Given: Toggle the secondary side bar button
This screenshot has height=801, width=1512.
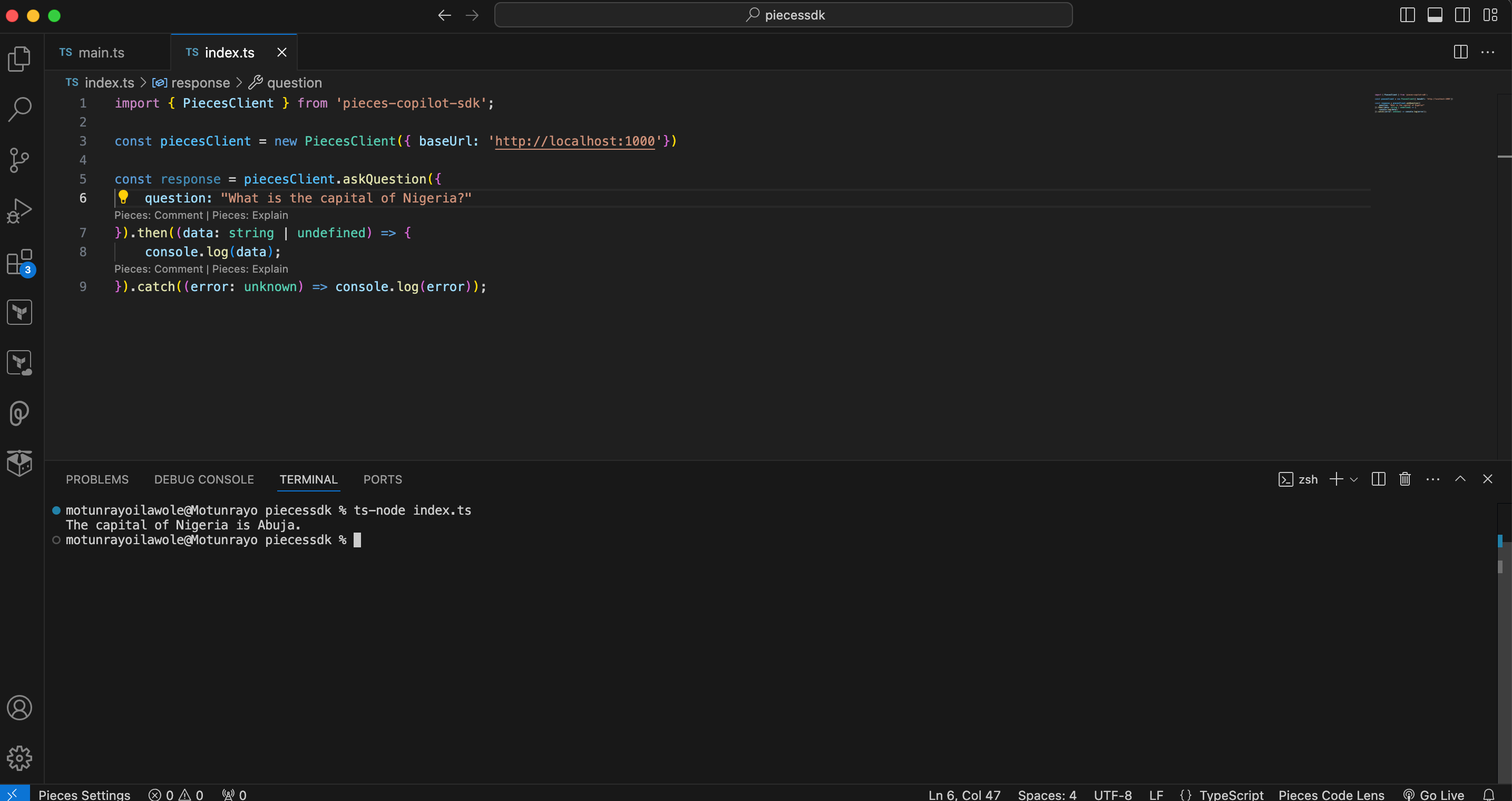Looking at the screenshot, I should pyautogui.click(x=1462, y=15).
